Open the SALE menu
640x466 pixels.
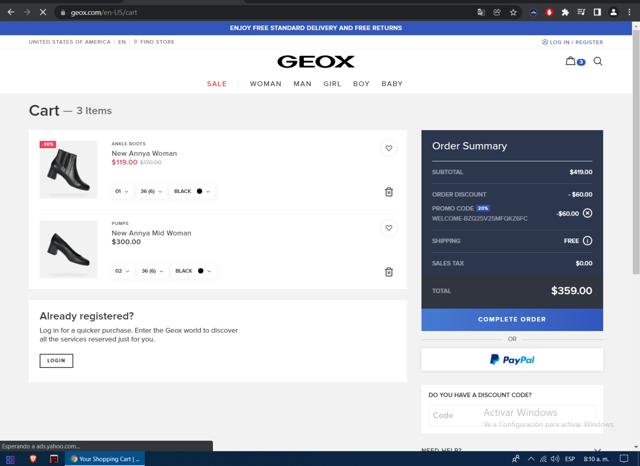217,84
